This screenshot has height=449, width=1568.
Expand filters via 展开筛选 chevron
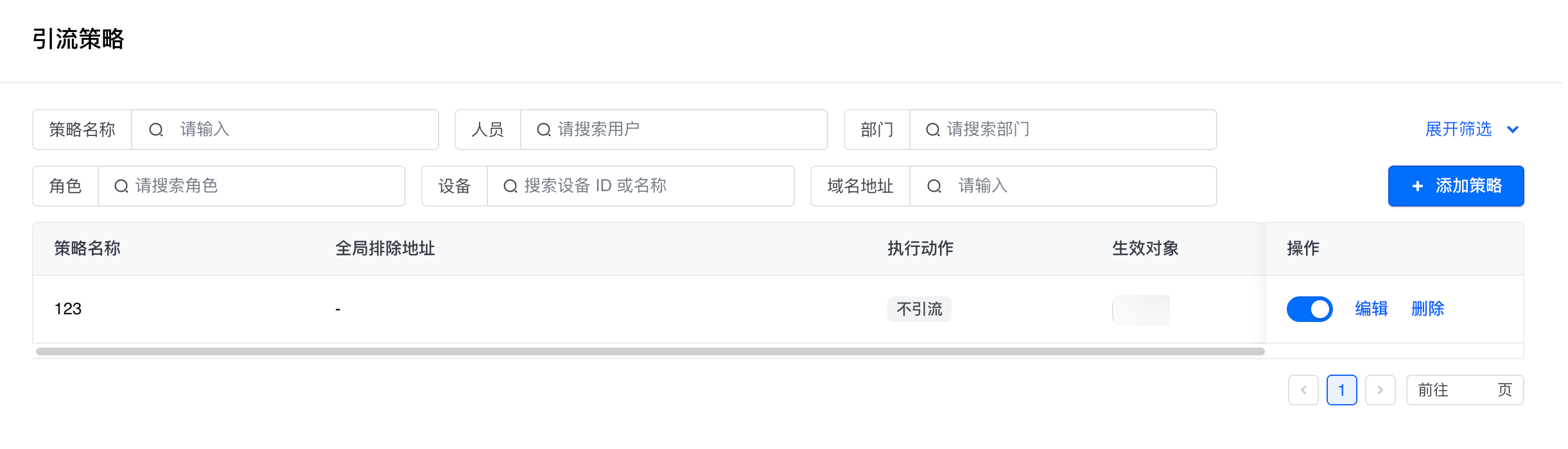(x=1513, y=130)
